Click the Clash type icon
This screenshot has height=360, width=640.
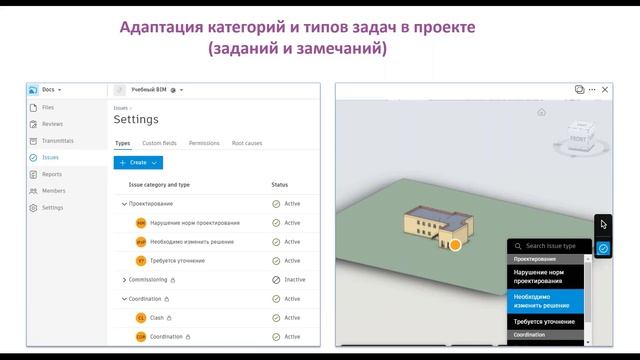coord(141,318)
